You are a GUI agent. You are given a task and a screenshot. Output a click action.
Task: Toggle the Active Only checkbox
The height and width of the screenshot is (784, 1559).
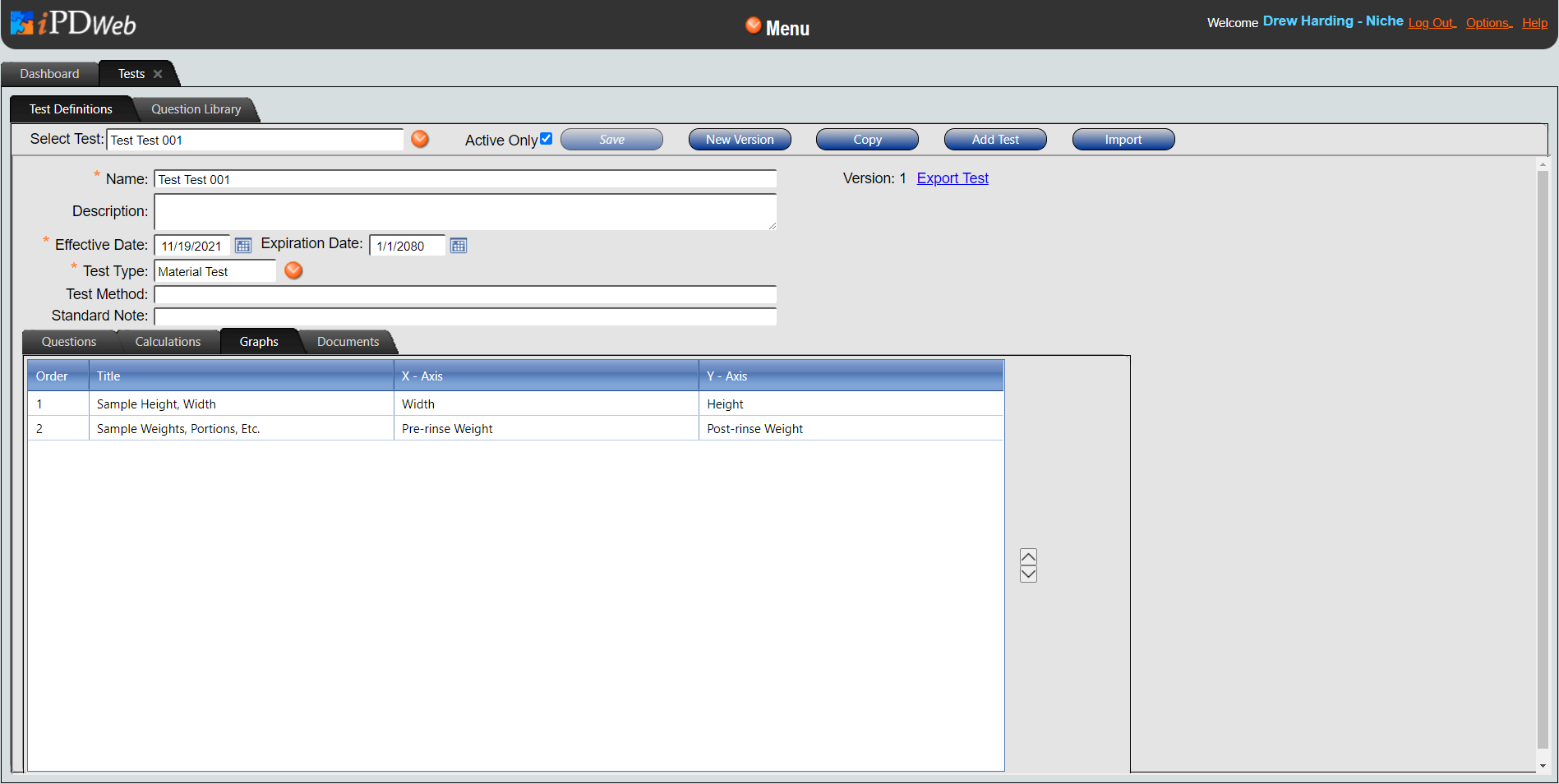(546, 139)
